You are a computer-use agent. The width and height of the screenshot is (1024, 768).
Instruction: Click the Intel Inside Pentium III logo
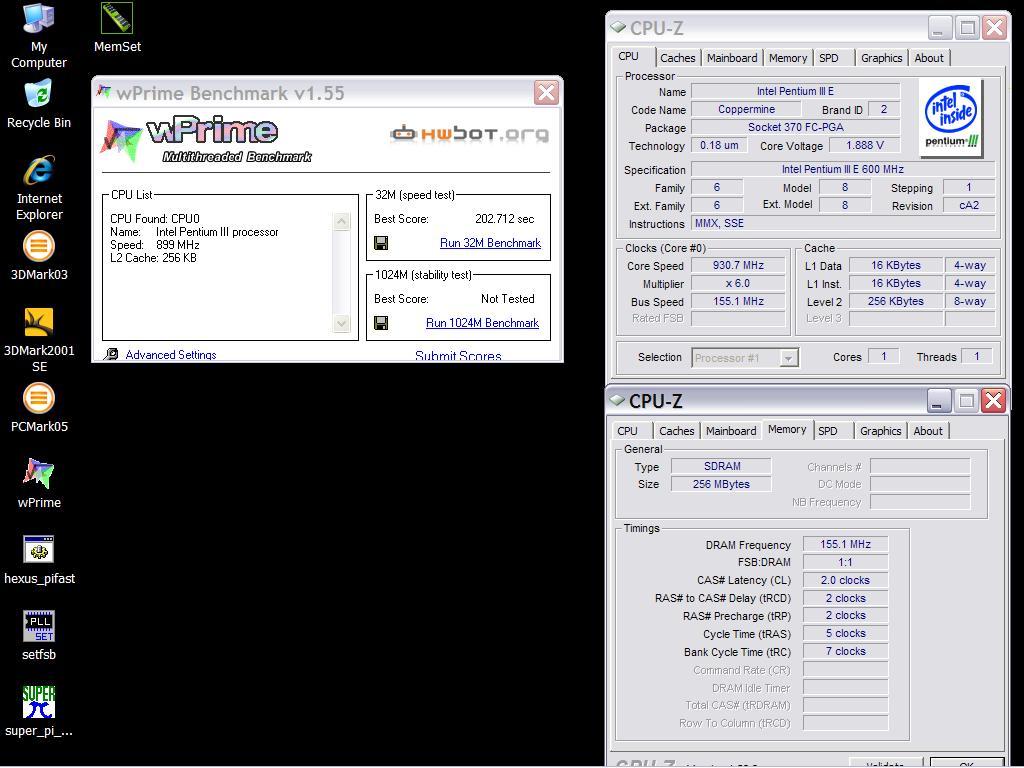pos(952,118)
